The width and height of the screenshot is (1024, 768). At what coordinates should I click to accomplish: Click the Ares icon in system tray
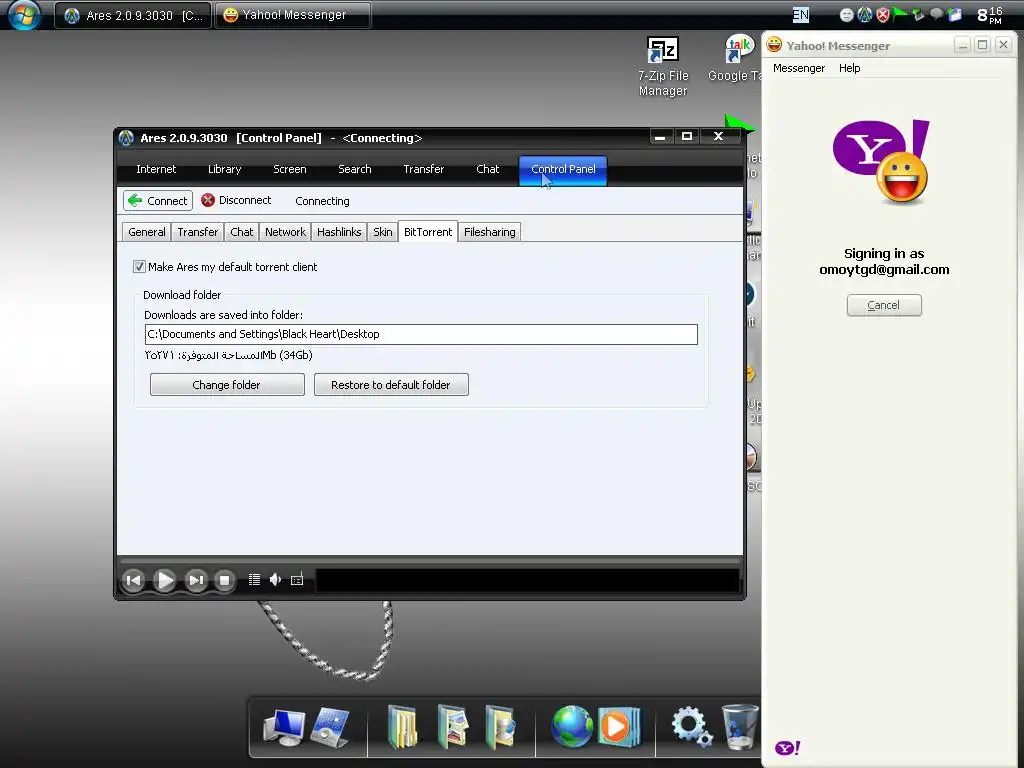pos(865,14)
